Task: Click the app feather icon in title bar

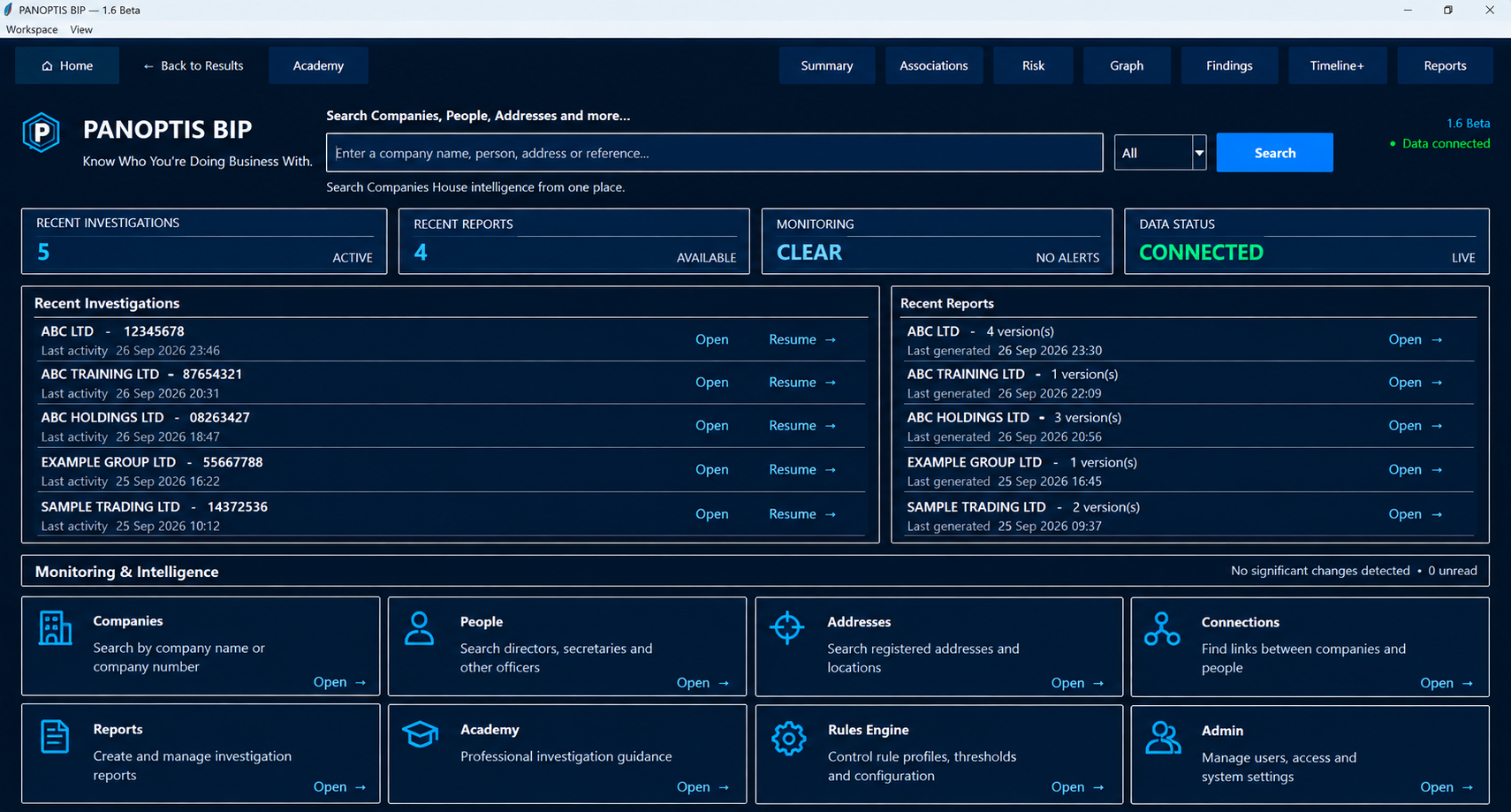Action: [9, 10]
